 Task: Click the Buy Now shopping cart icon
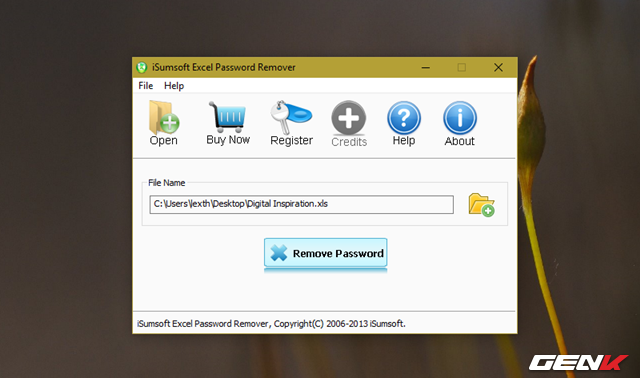point(228,117)
